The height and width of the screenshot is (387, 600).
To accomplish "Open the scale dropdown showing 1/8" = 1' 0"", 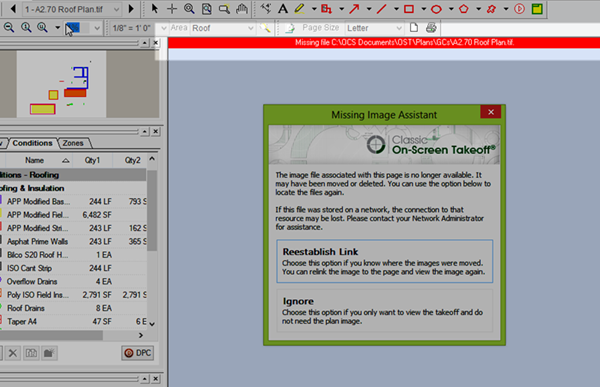I will [x=139, y=28].
